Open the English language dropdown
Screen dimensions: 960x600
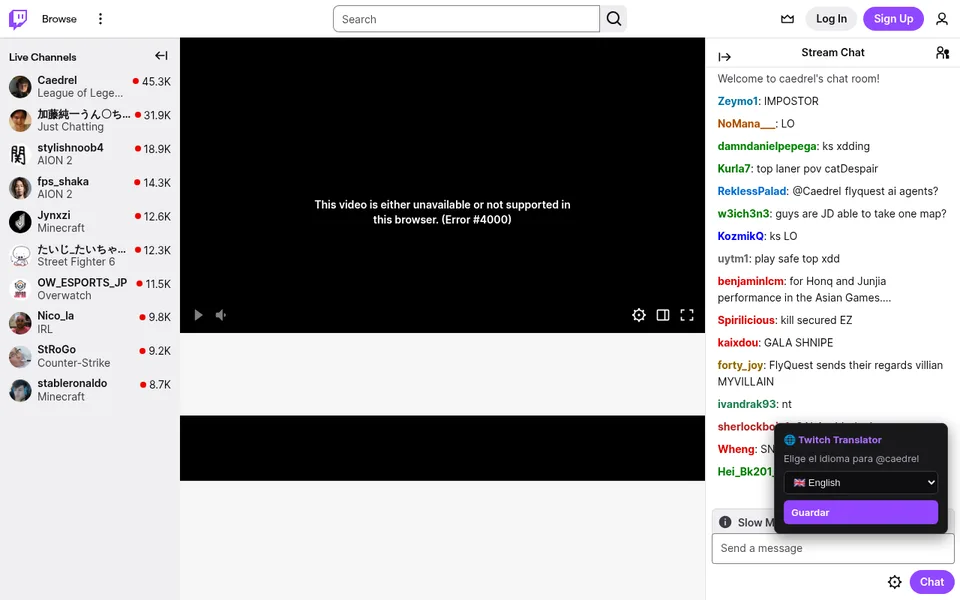coord(860,482)
